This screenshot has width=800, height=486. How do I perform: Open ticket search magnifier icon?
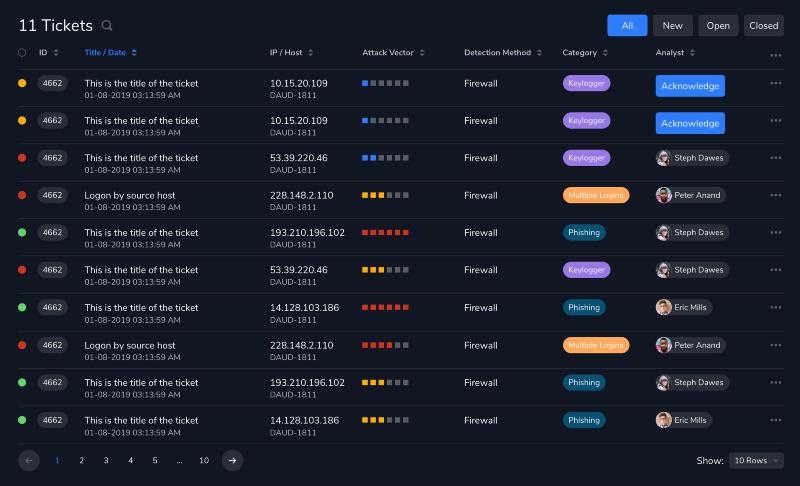coord(107,25)
